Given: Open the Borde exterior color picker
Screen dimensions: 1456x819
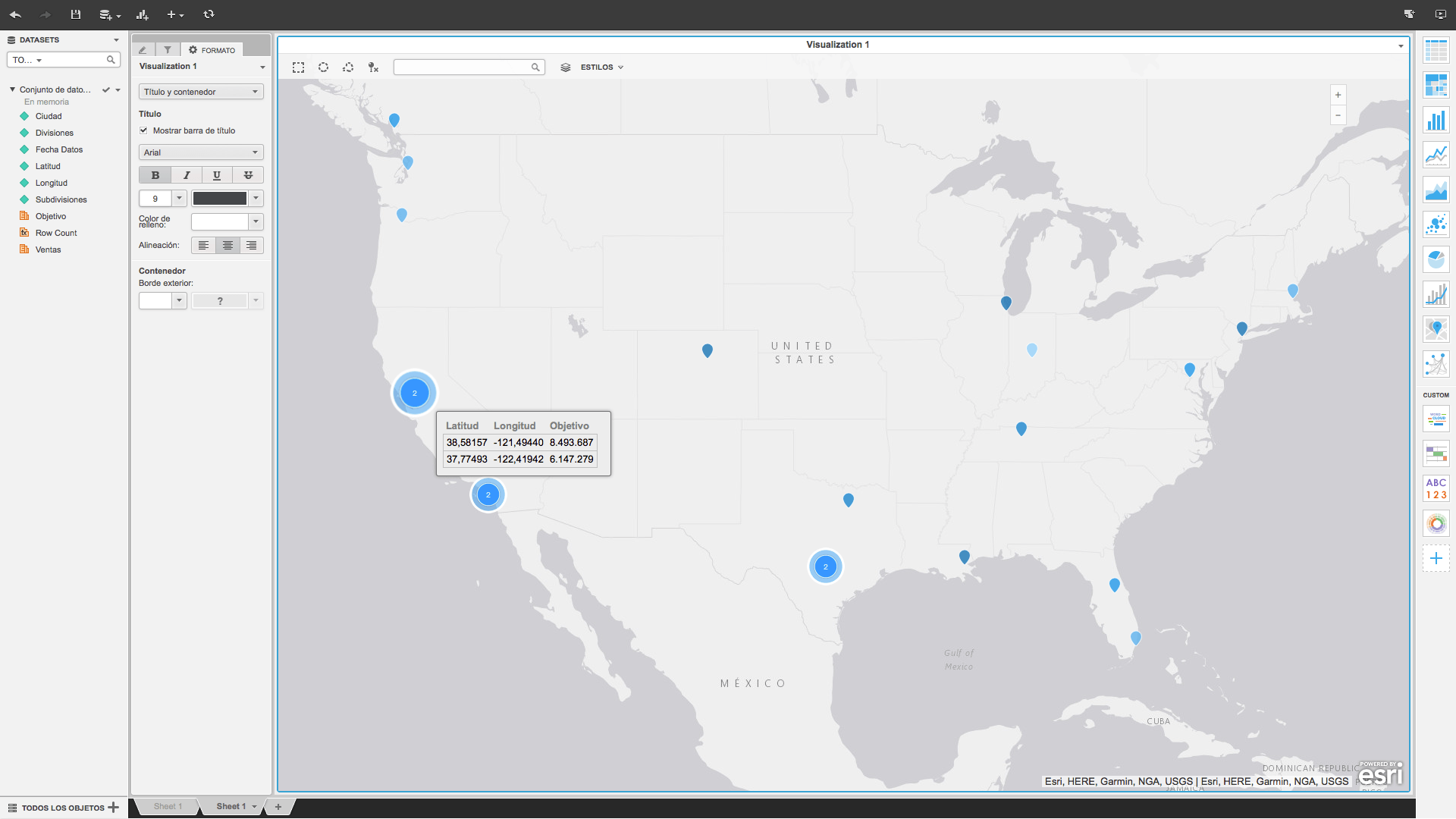Looking at the screenshot, I should coord(227,301).
